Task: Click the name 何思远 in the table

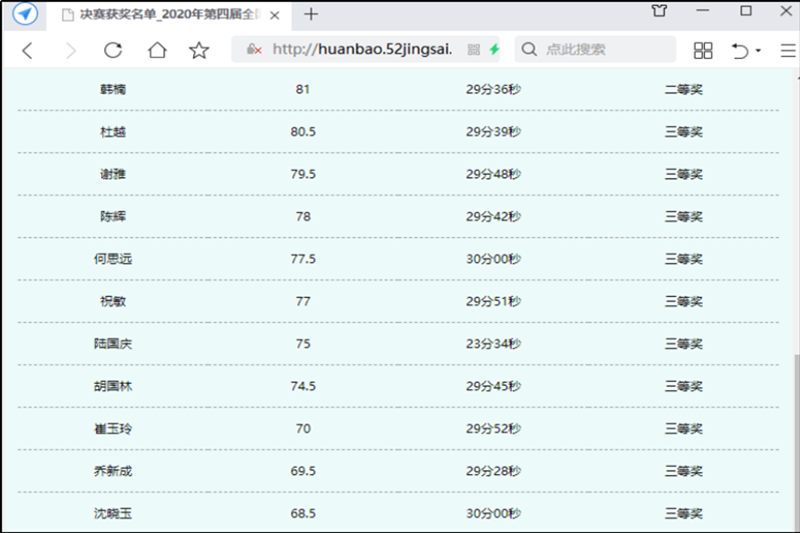Action: tap(113, 259)
